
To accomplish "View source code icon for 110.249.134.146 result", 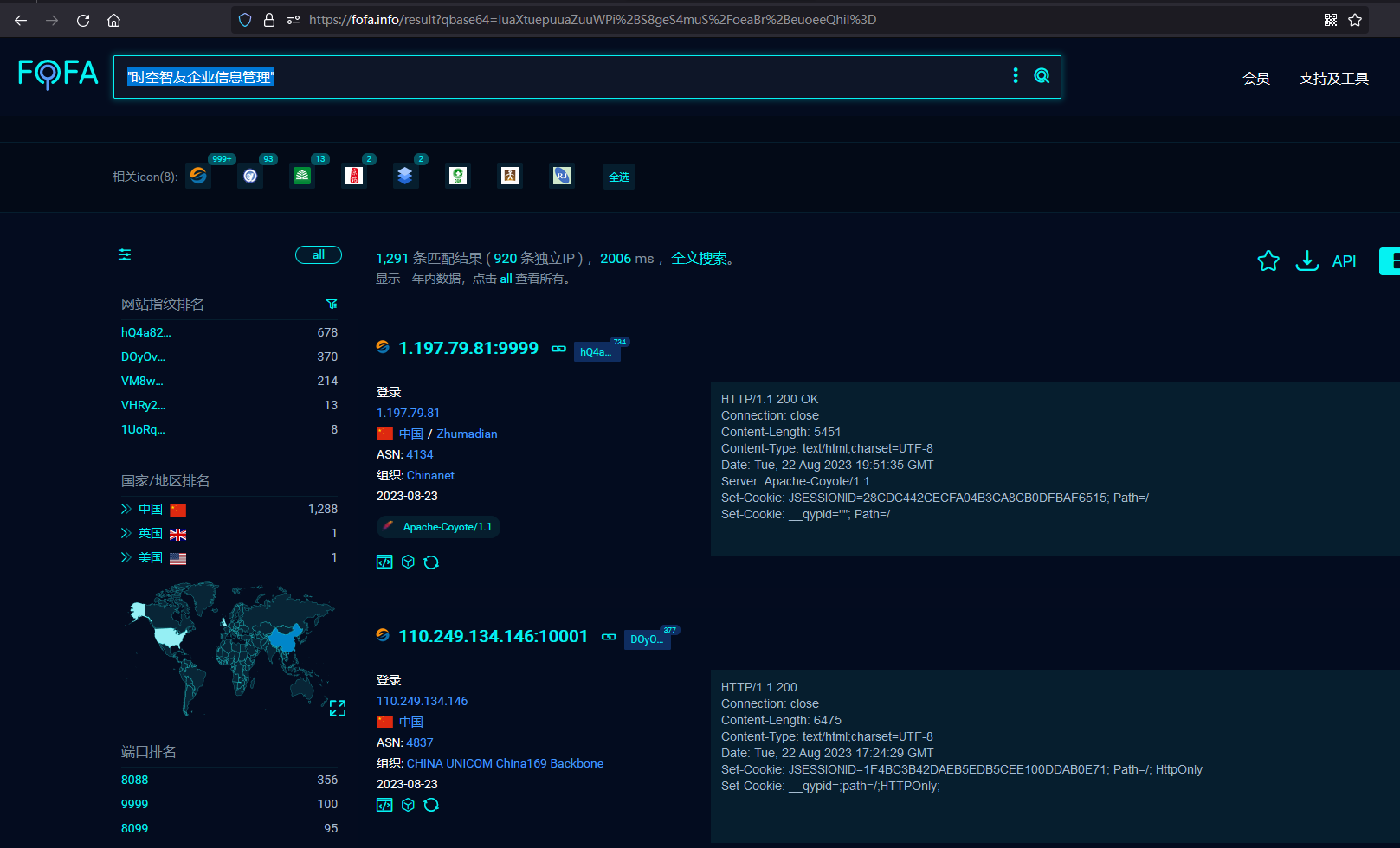I will 384,805.
